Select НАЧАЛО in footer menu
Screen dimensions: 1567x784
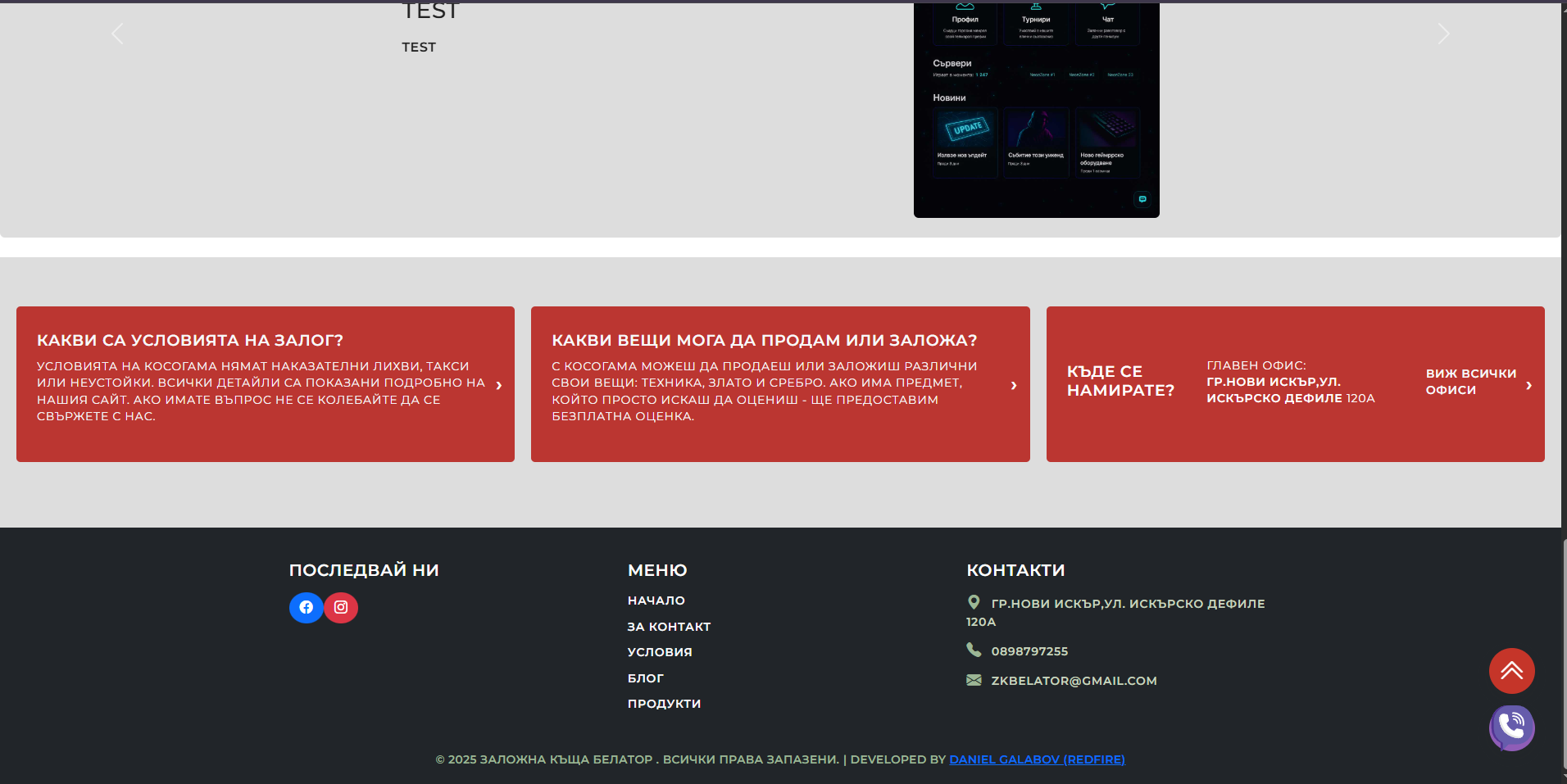click(656, 600)
